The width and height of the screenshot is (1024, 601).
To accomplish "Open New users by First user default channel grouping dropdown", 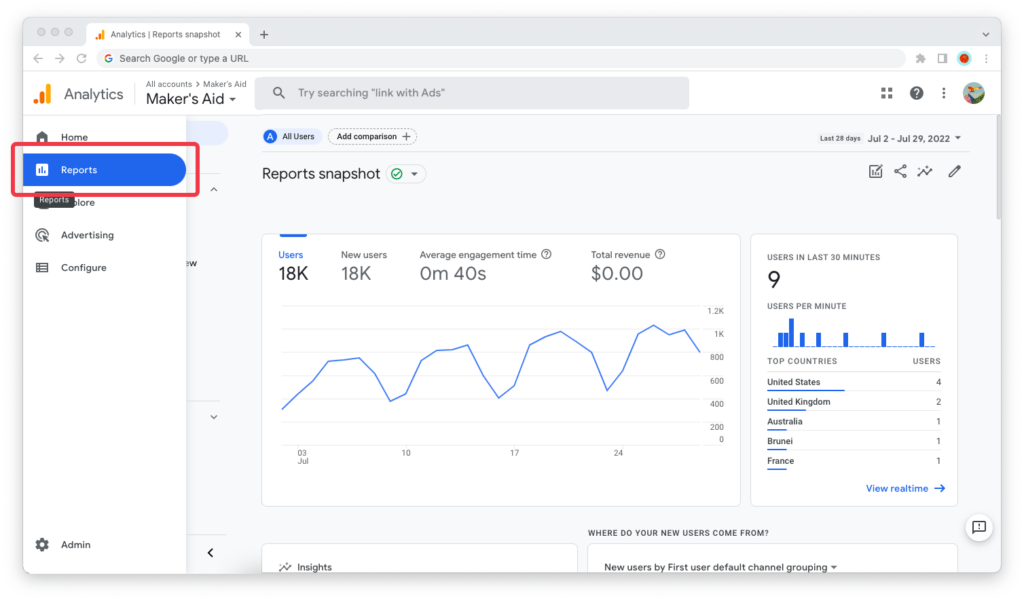I will pos(720,567).
